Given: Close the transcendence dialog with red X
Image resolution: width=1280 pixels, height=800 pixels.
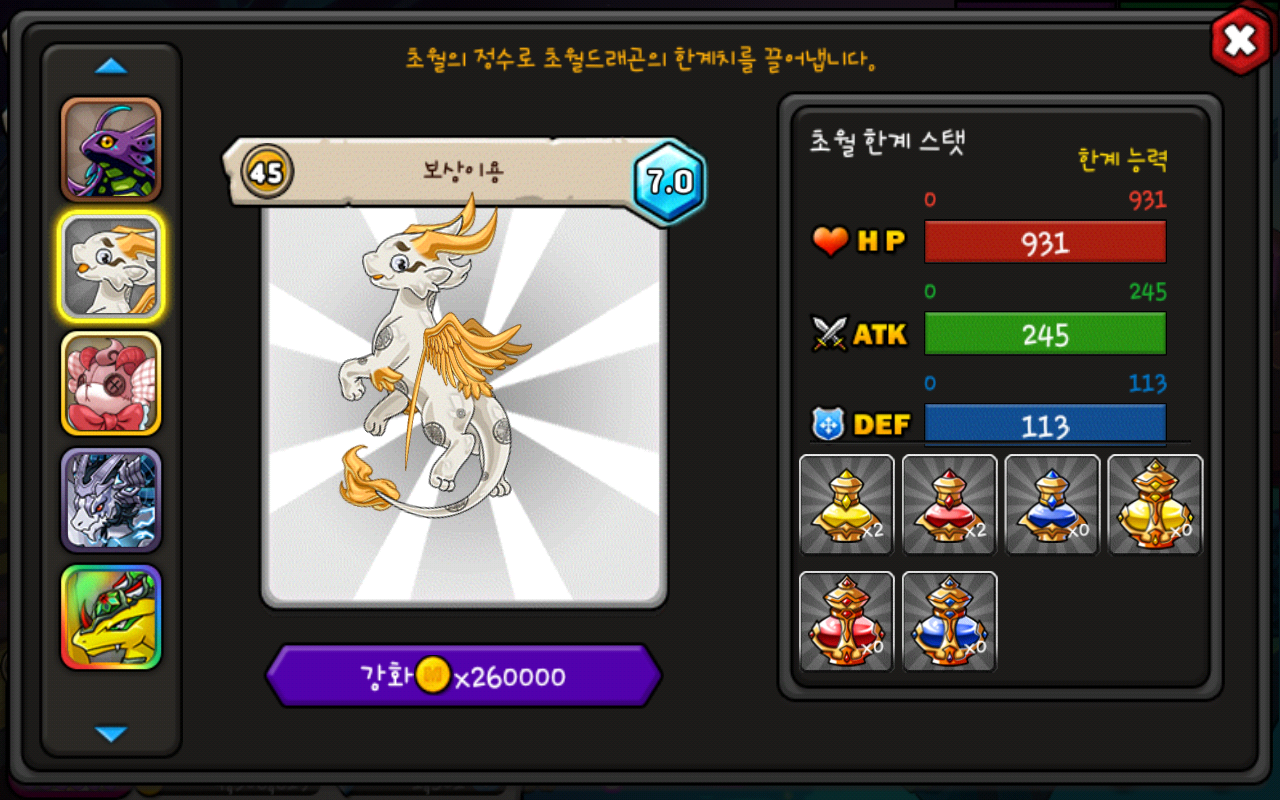Looking at the screenshot, I should pyautogui.click(x=1240, y=41).
